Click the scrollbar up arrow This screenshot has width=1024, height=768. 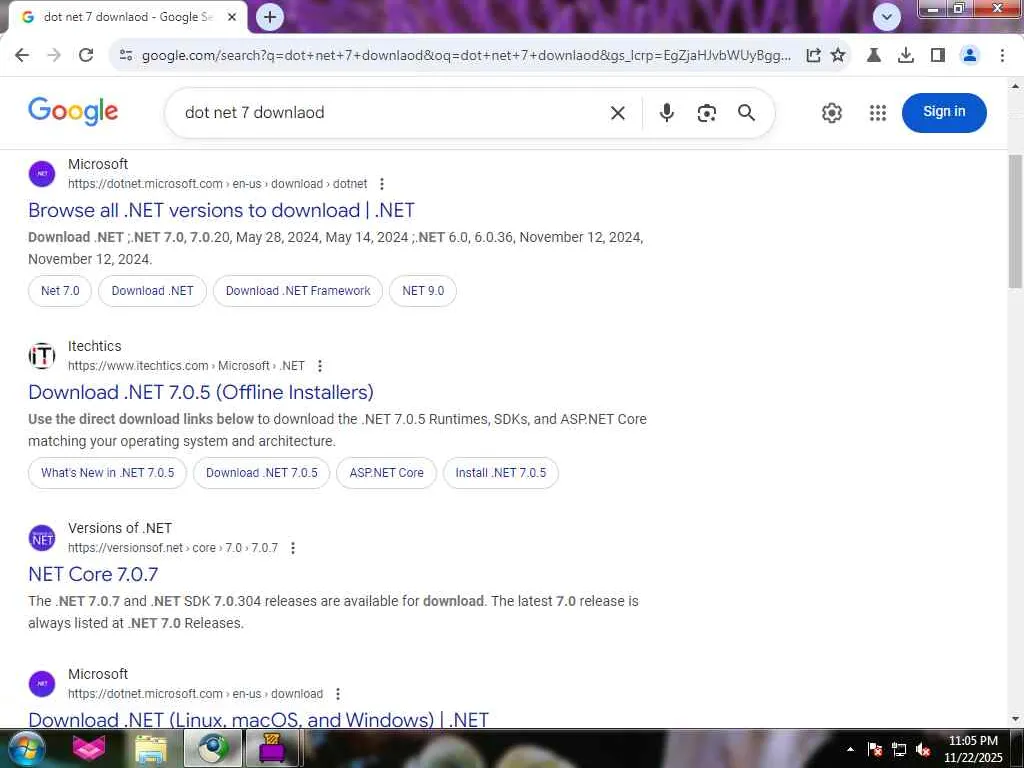click(1015, 85)
